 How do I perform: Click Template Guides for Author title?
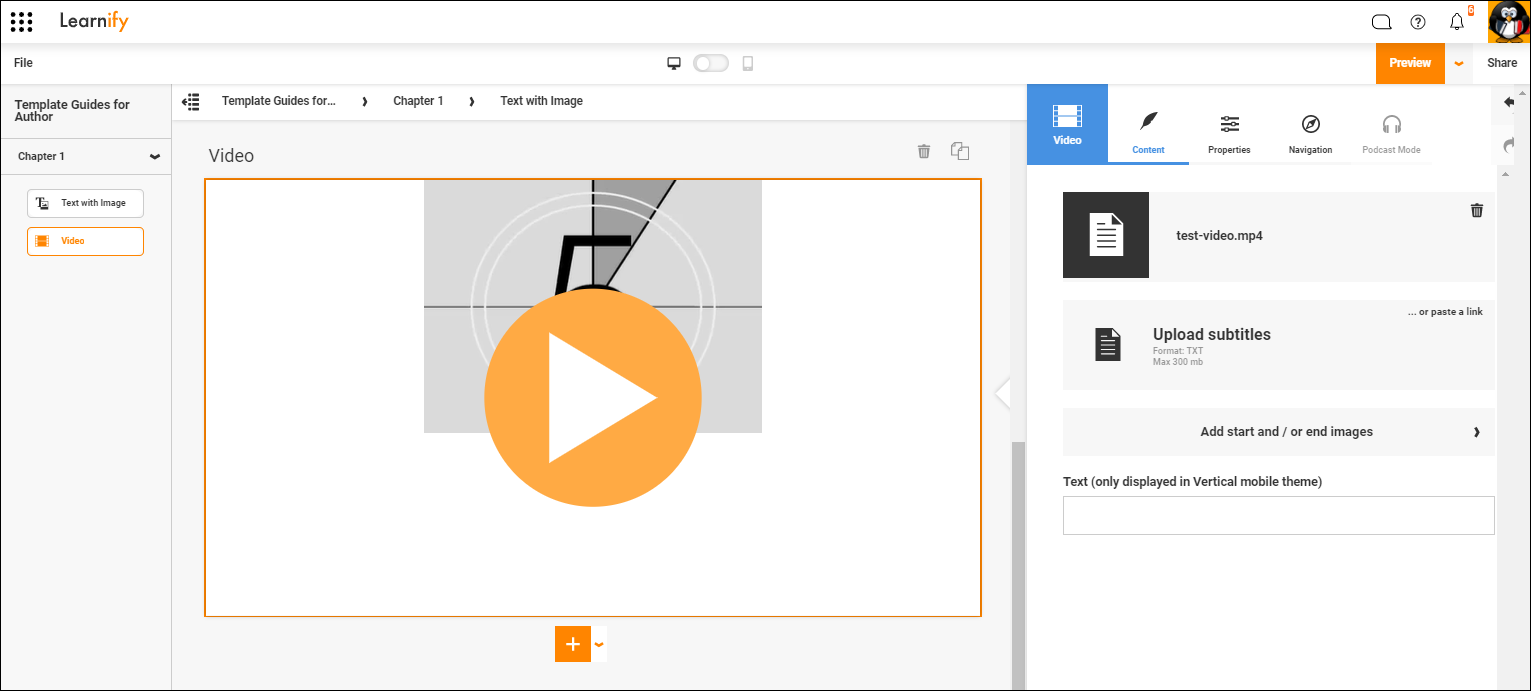(x=72, y=111)
